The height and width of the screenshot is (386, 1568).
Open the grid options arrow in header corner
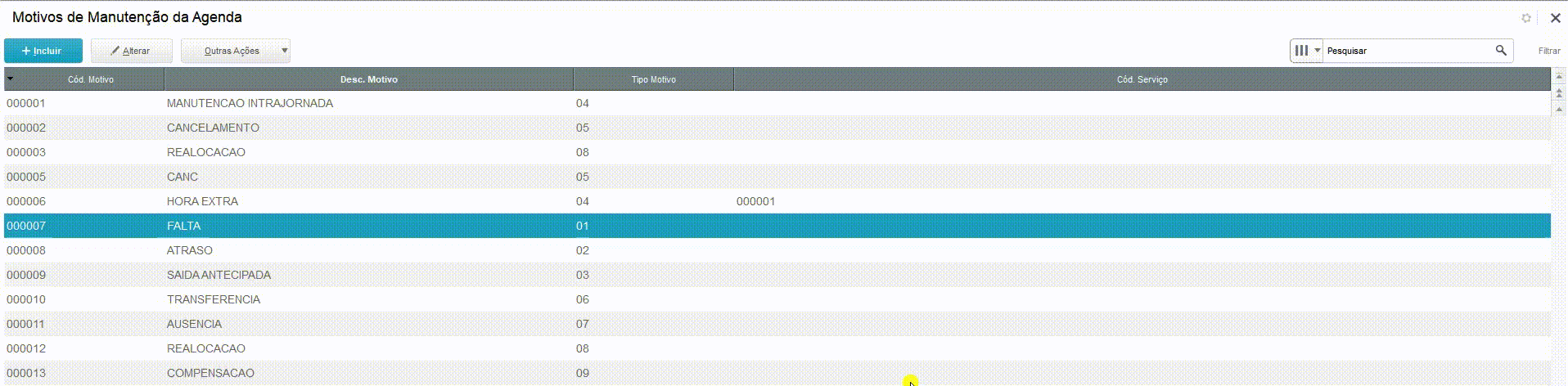(x=10, y=79)
